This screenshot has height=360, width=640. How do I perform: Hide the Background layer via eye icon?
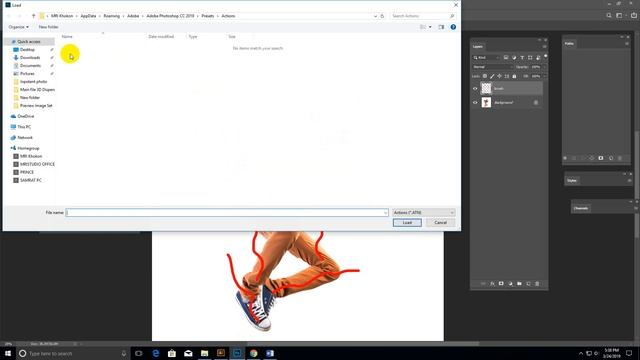(x=475, y=102)
